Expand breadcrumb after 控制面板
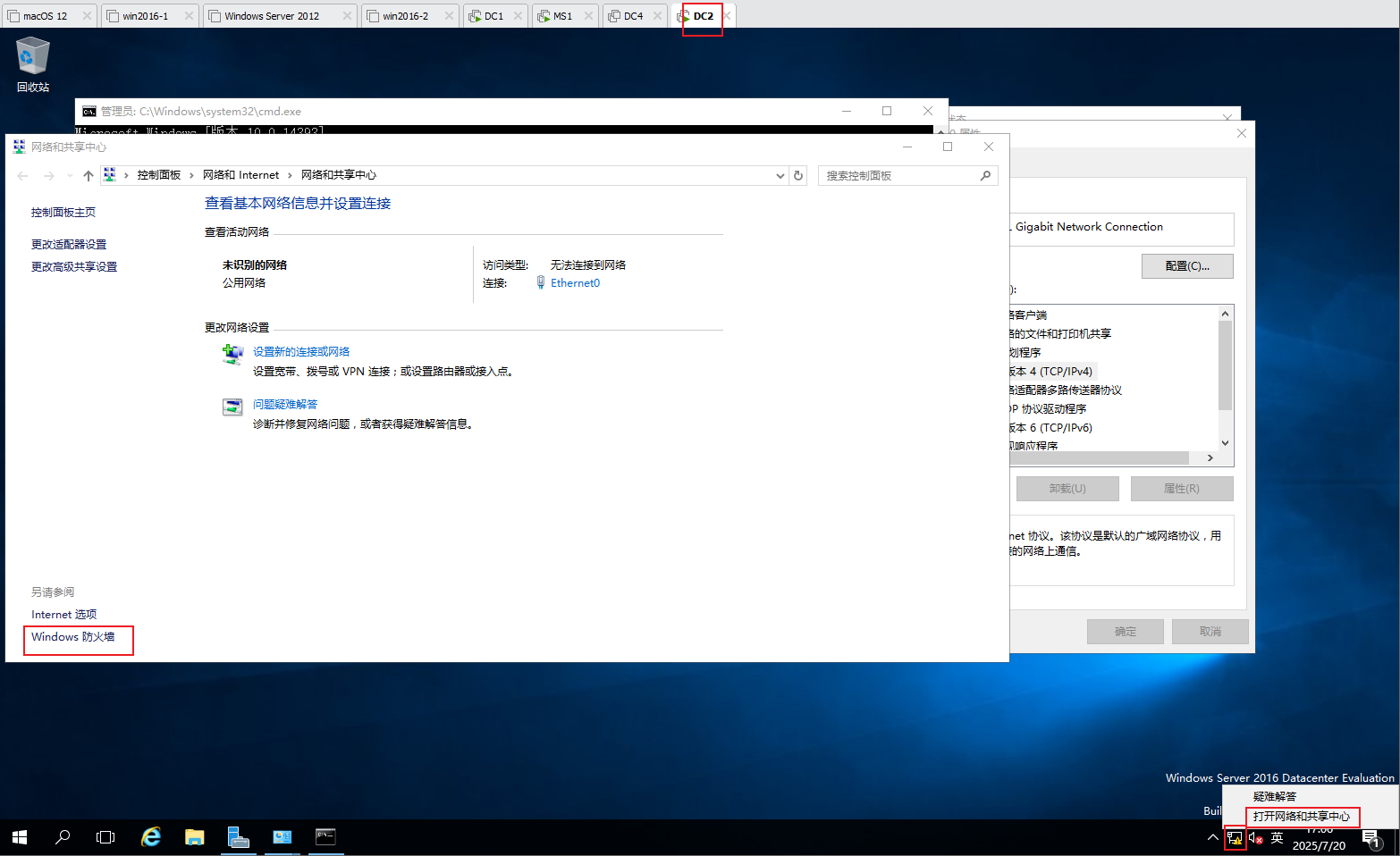1400x856 pixels. click(x=191, y=176)
